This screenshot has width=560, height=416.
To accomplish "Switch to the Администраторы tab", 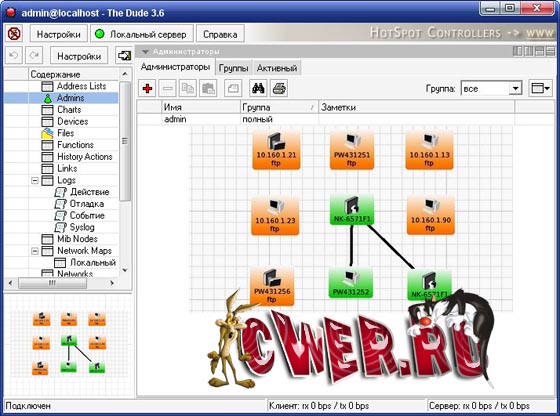I will coord(175,67).
